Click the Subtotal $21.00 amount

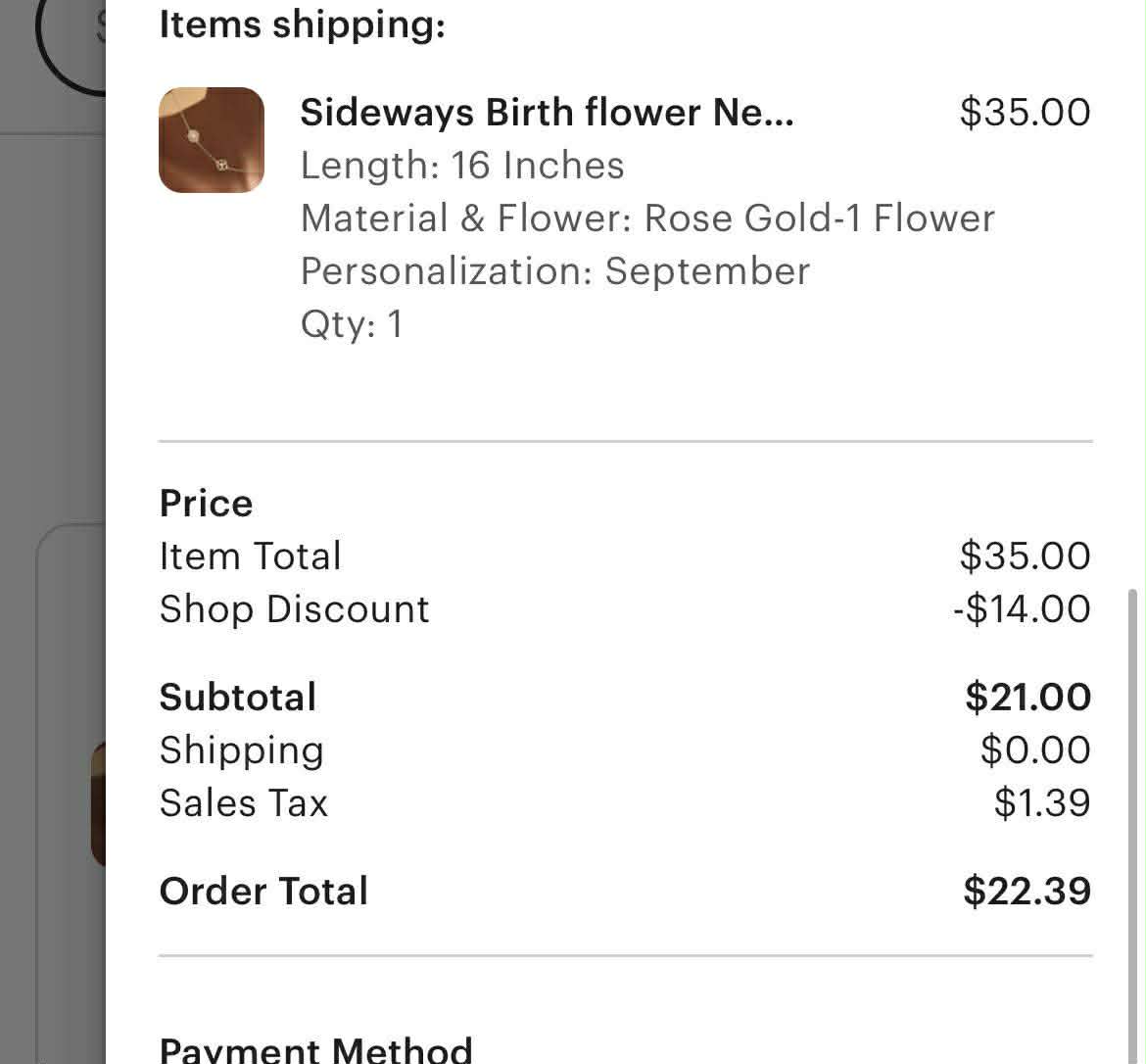pos(1027,698)
